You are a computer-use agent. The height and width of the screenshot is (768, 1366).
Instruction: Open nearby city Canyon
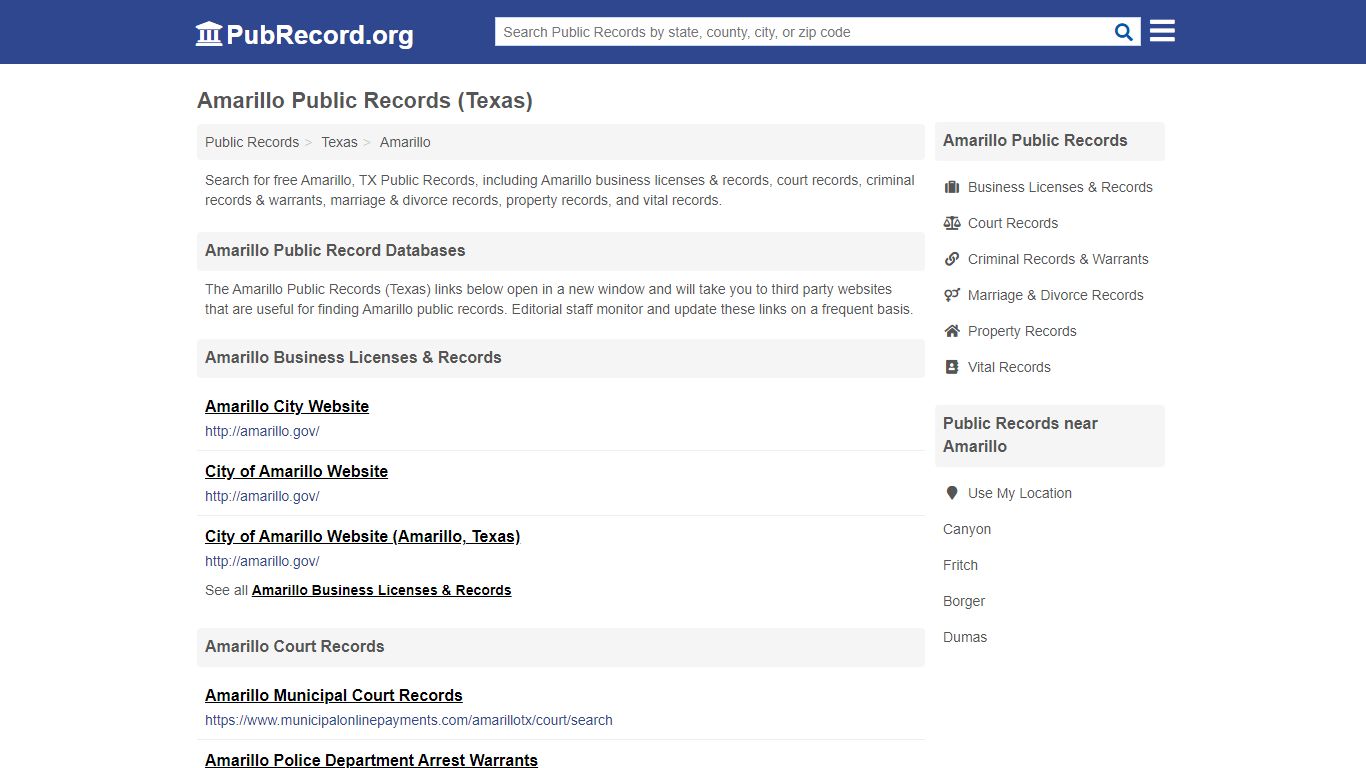967,529
